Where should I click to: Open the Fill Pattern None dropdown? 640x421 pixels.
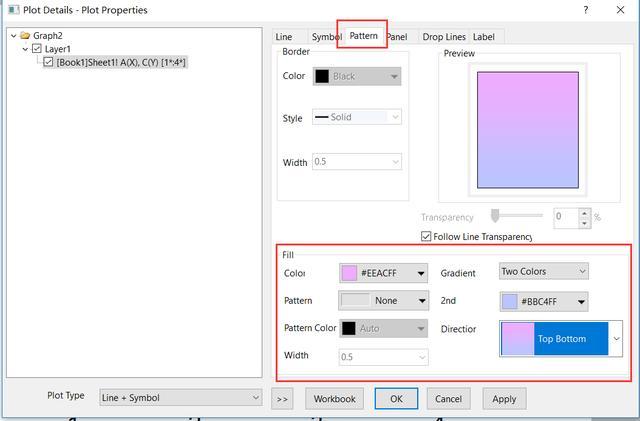383,301
